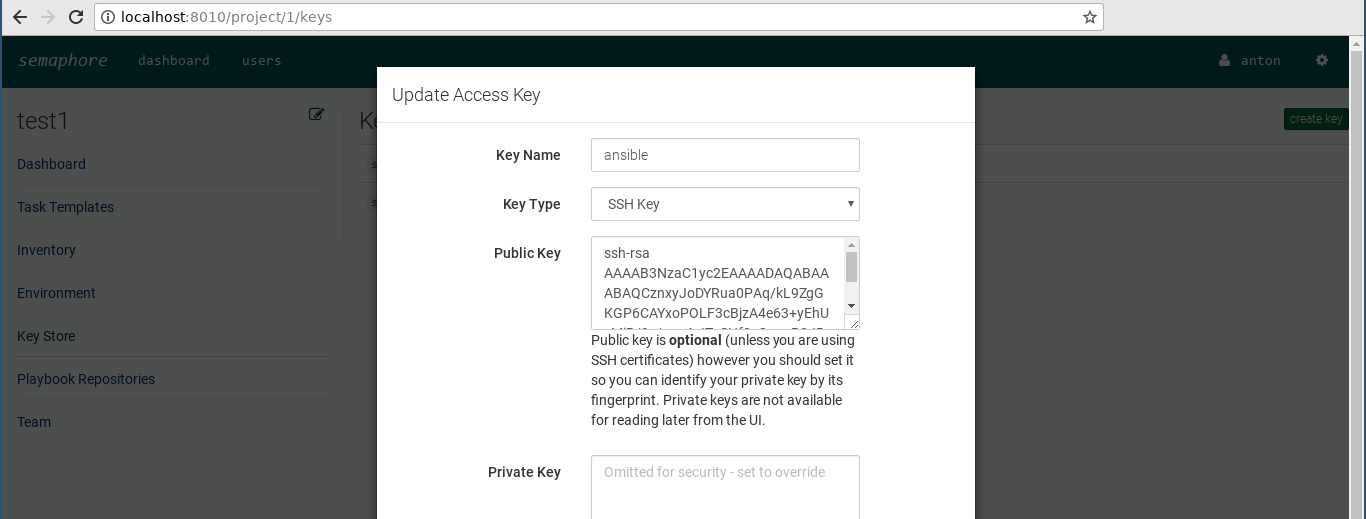Click the site info icon in address bar

108,17
